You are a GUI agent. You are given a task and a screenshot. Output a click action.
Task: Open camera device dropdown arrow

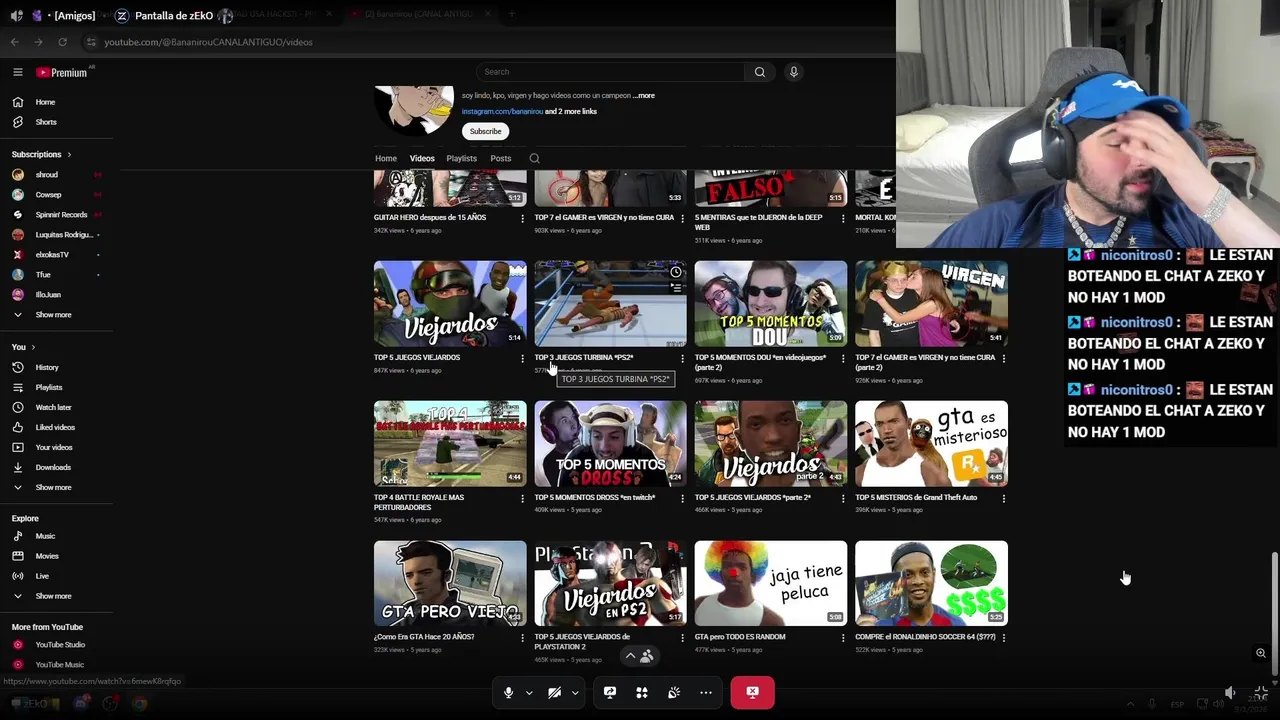575,693
